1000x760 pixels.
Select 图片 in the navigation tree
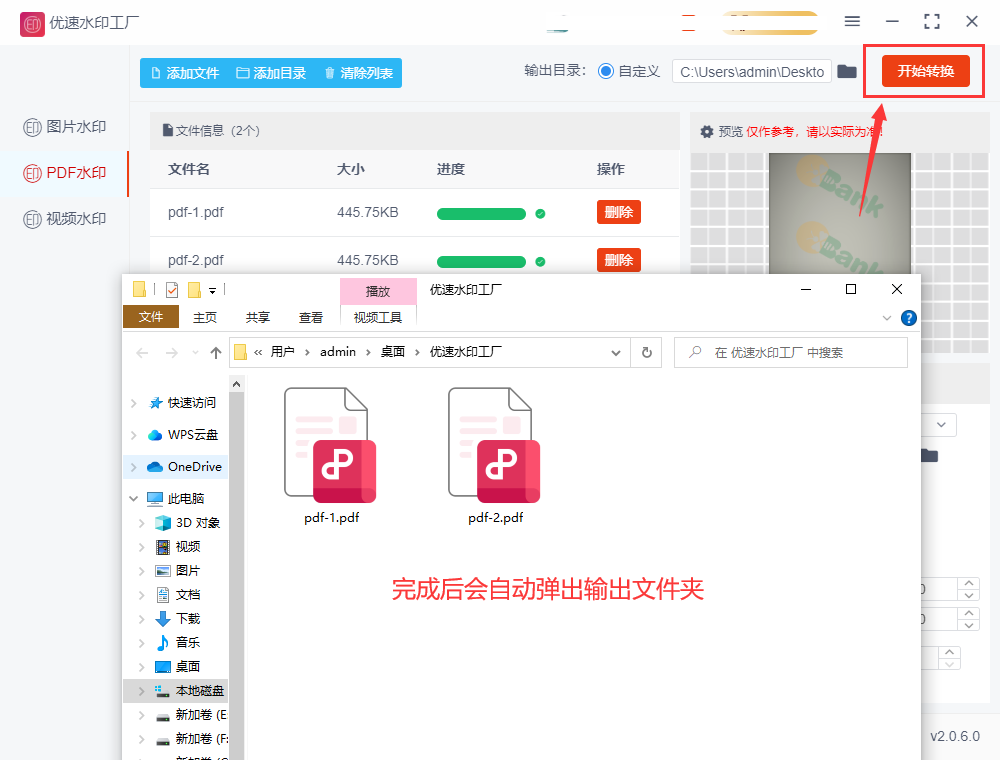point(178,571)
